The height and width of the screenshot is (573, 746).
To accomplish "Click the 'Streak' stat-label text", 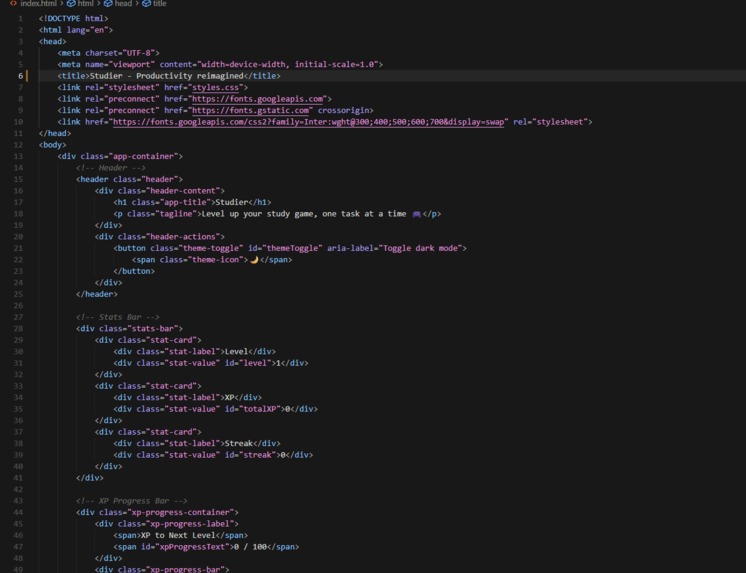I will (x=239, y=444).
